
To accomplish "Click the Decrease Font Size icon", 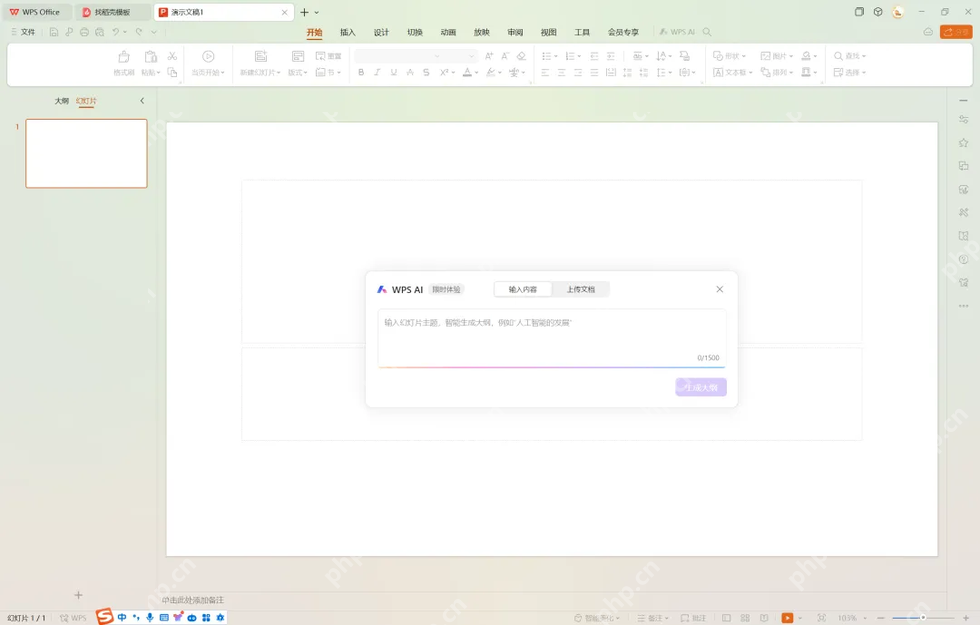I will [x=505, y=56].
